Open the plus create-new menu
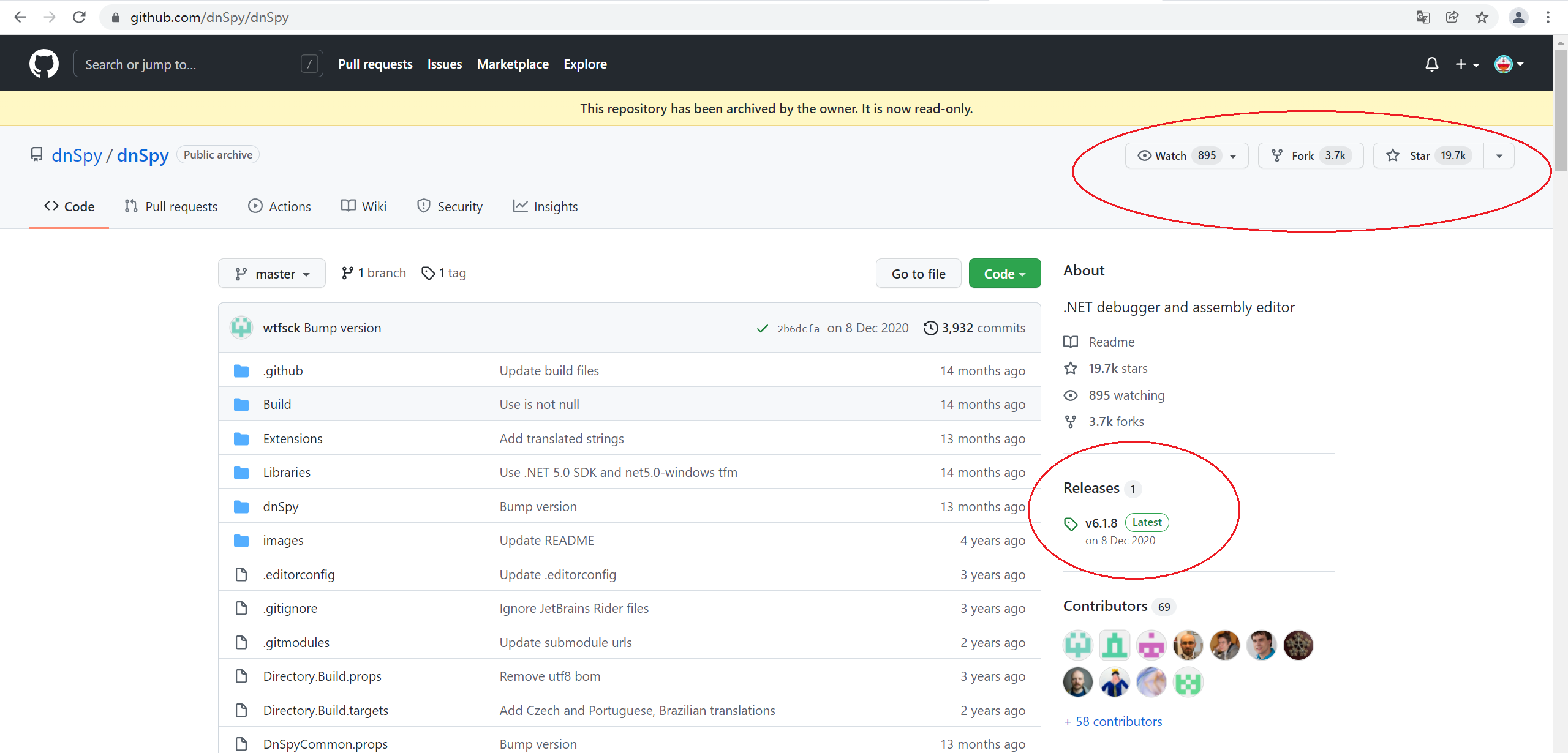The height and width of the screenshot is (753, 1568). pyautogui.click(x=1467, y=64)
